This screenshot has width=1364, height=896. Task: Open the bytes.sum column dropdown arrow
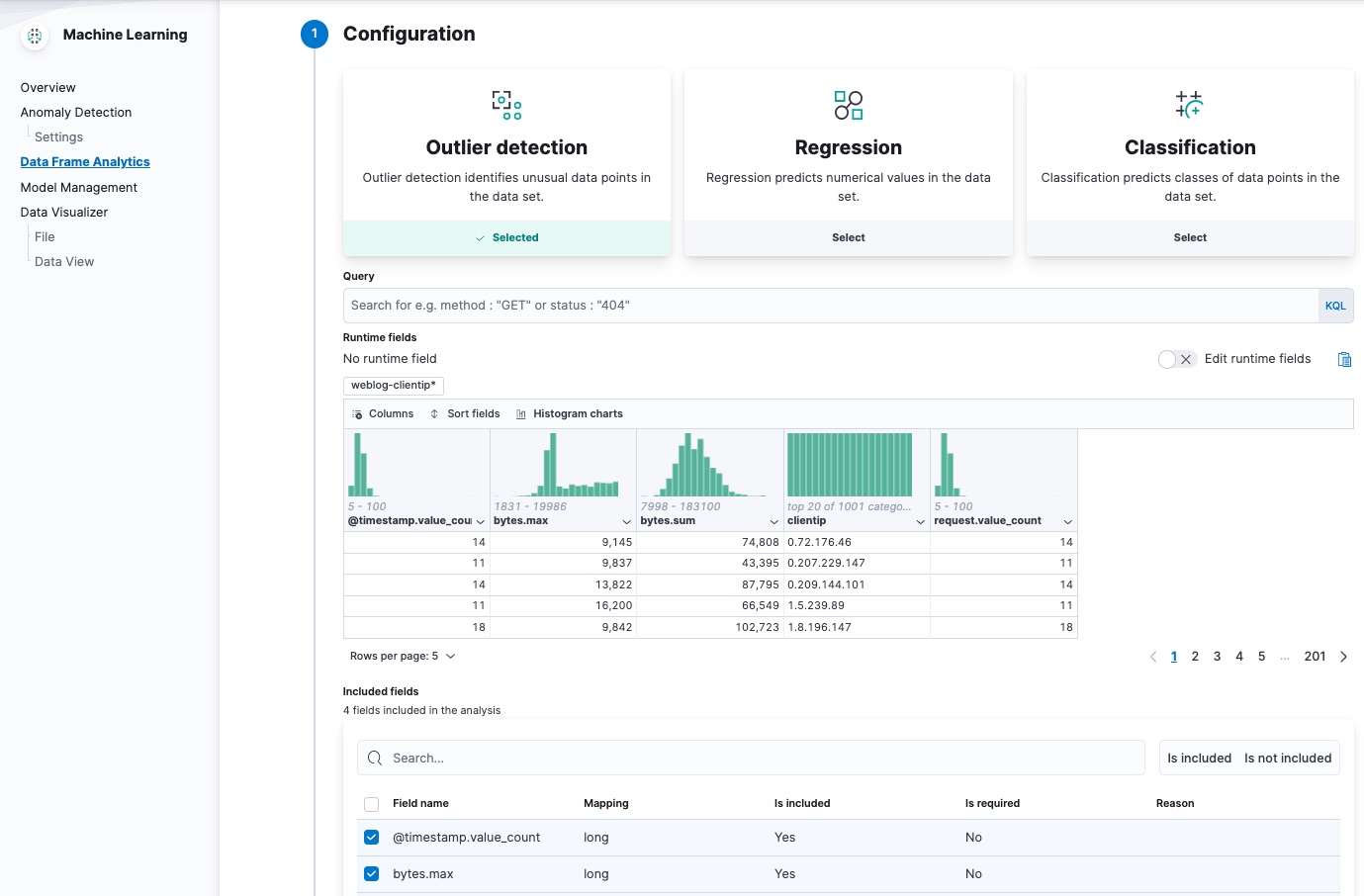pos(774,521)
